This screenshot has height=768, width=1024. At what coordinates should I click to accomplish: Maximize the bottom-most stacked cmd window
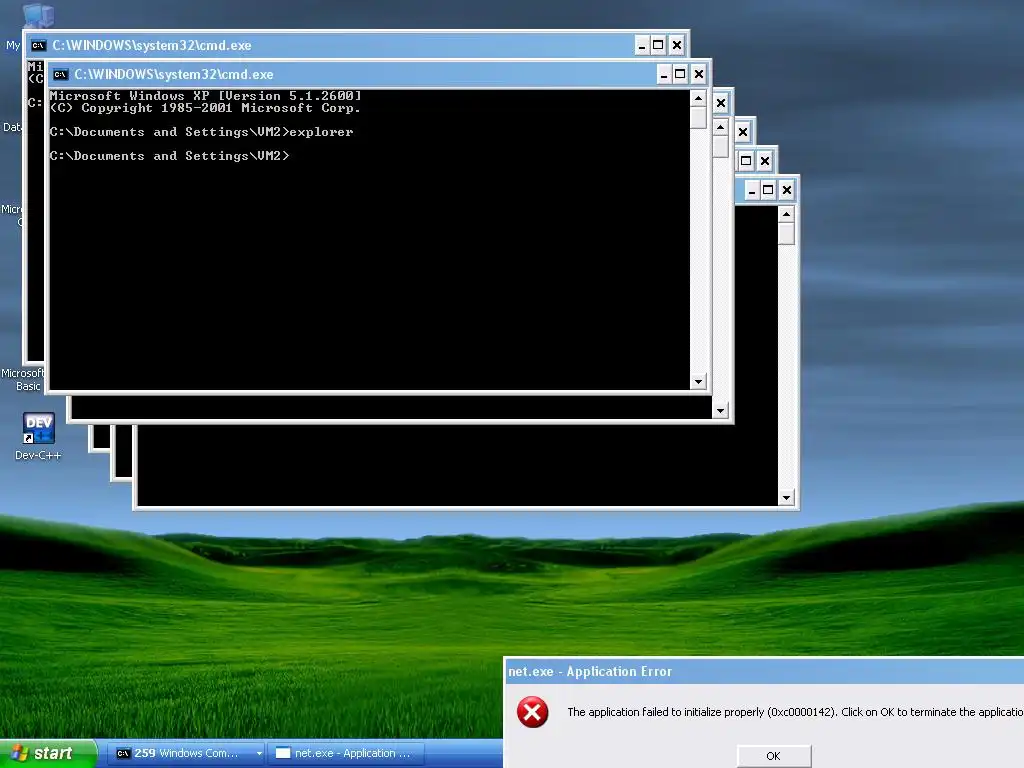768,191
